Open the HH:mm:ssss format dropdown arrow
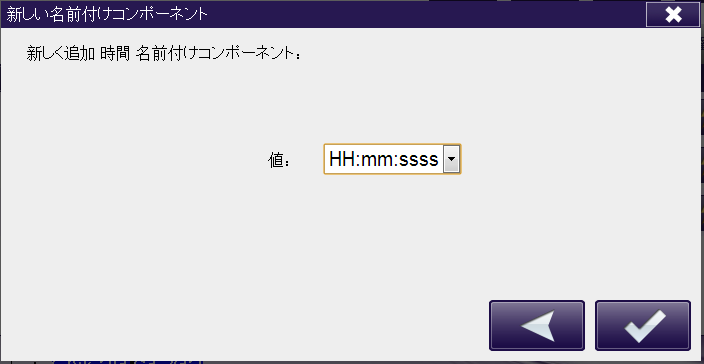 click(x=451, y=159)
